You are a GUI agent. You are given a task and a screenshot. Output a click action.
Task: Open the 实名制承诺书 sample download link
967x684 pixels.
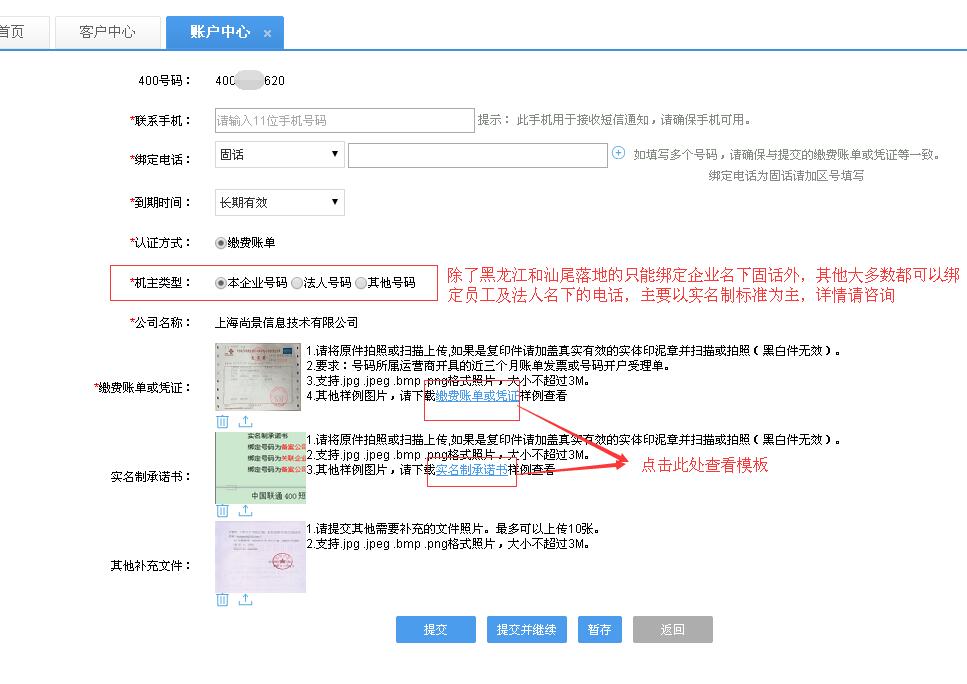click(471, 469)
